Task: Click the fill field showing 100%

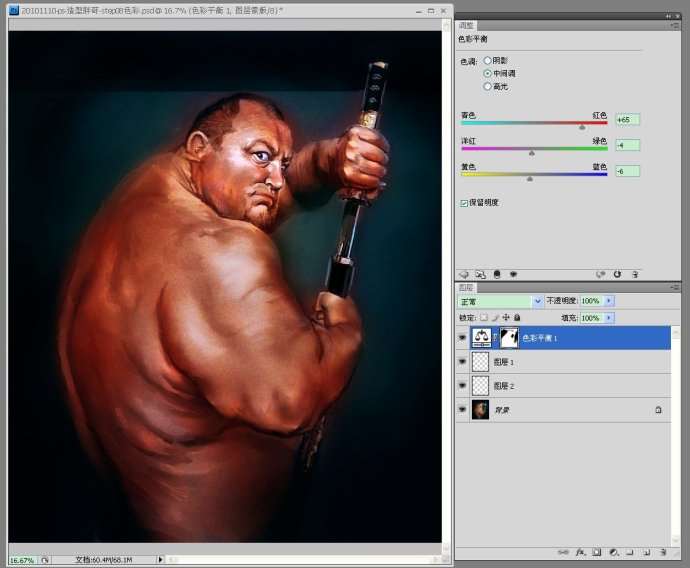Action: click(591, 318)
